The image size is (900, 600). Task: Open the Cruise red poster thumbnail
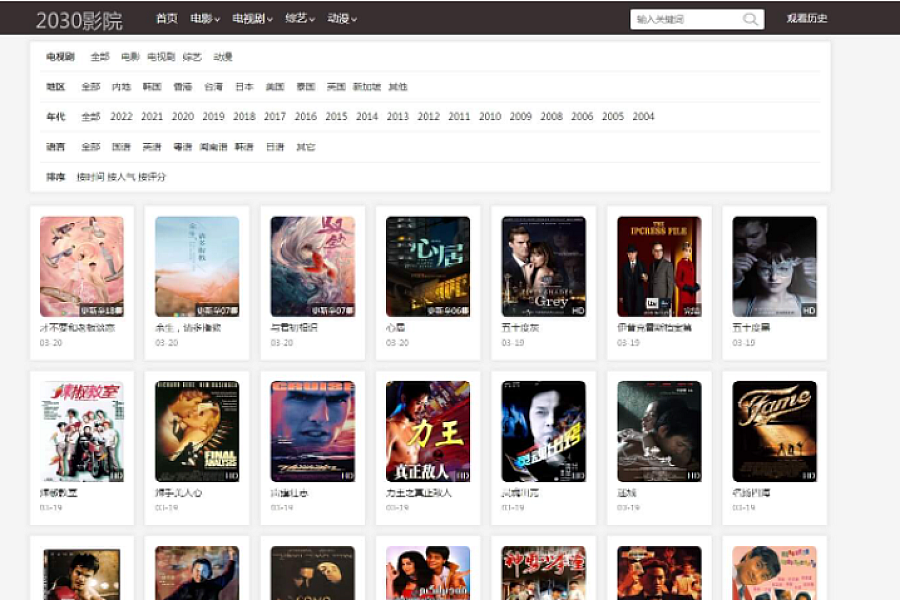pos(313,431)
